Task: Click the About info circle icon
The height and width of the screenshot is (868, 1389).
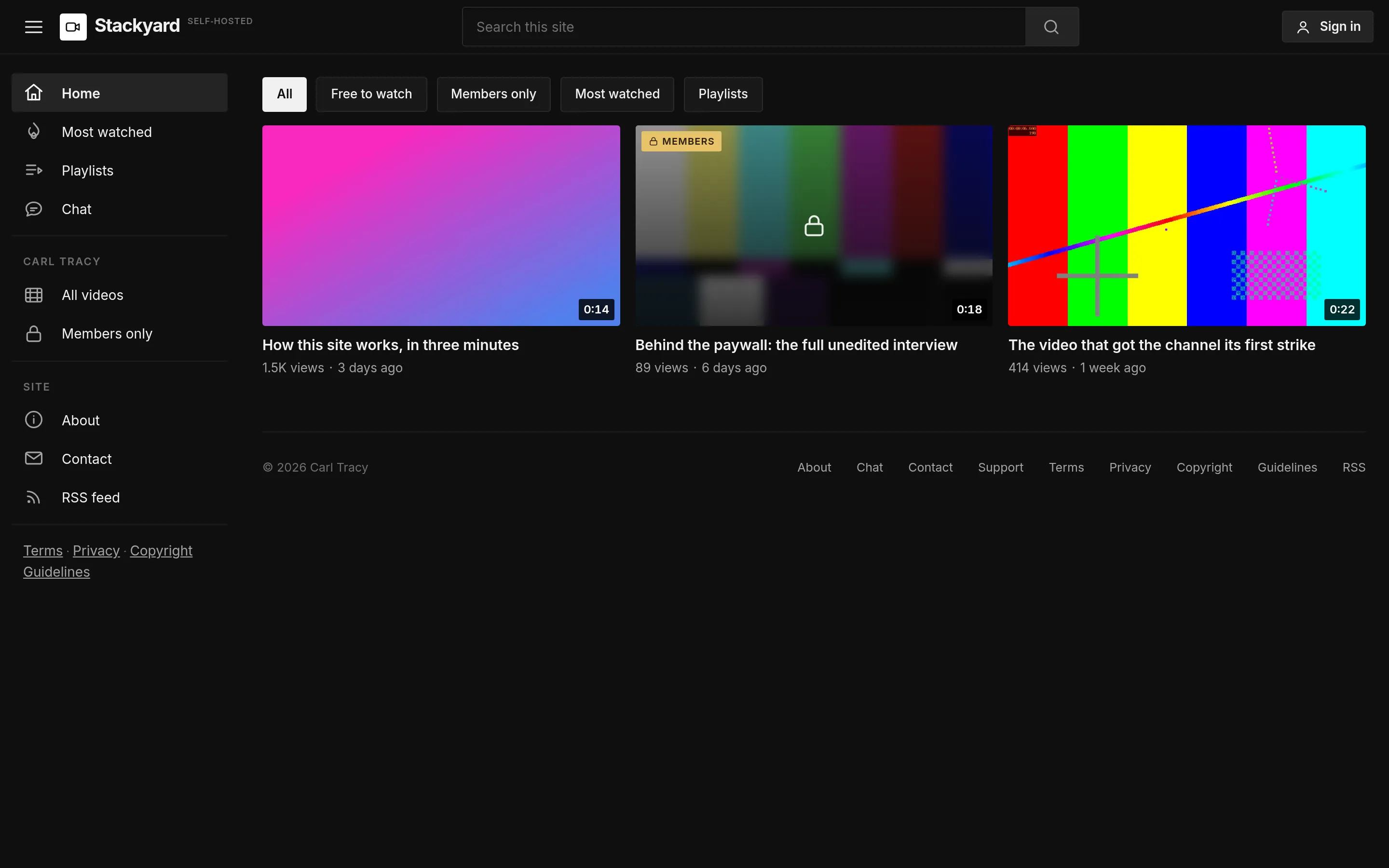Action: coord(34,420)
